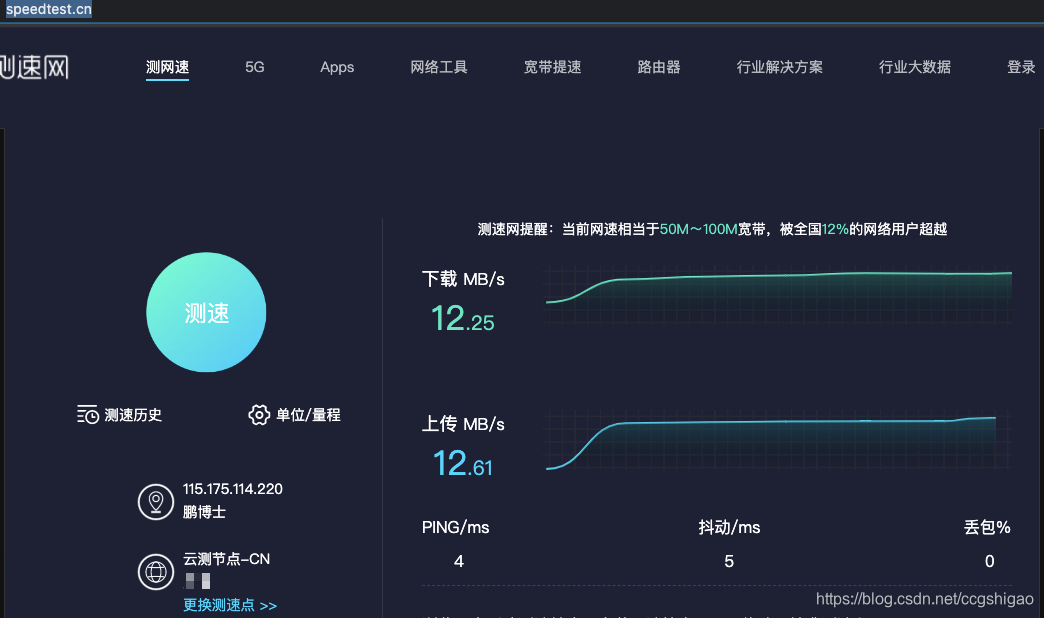Click the download speed graph
1044x618 pixels.
(778, 294)
